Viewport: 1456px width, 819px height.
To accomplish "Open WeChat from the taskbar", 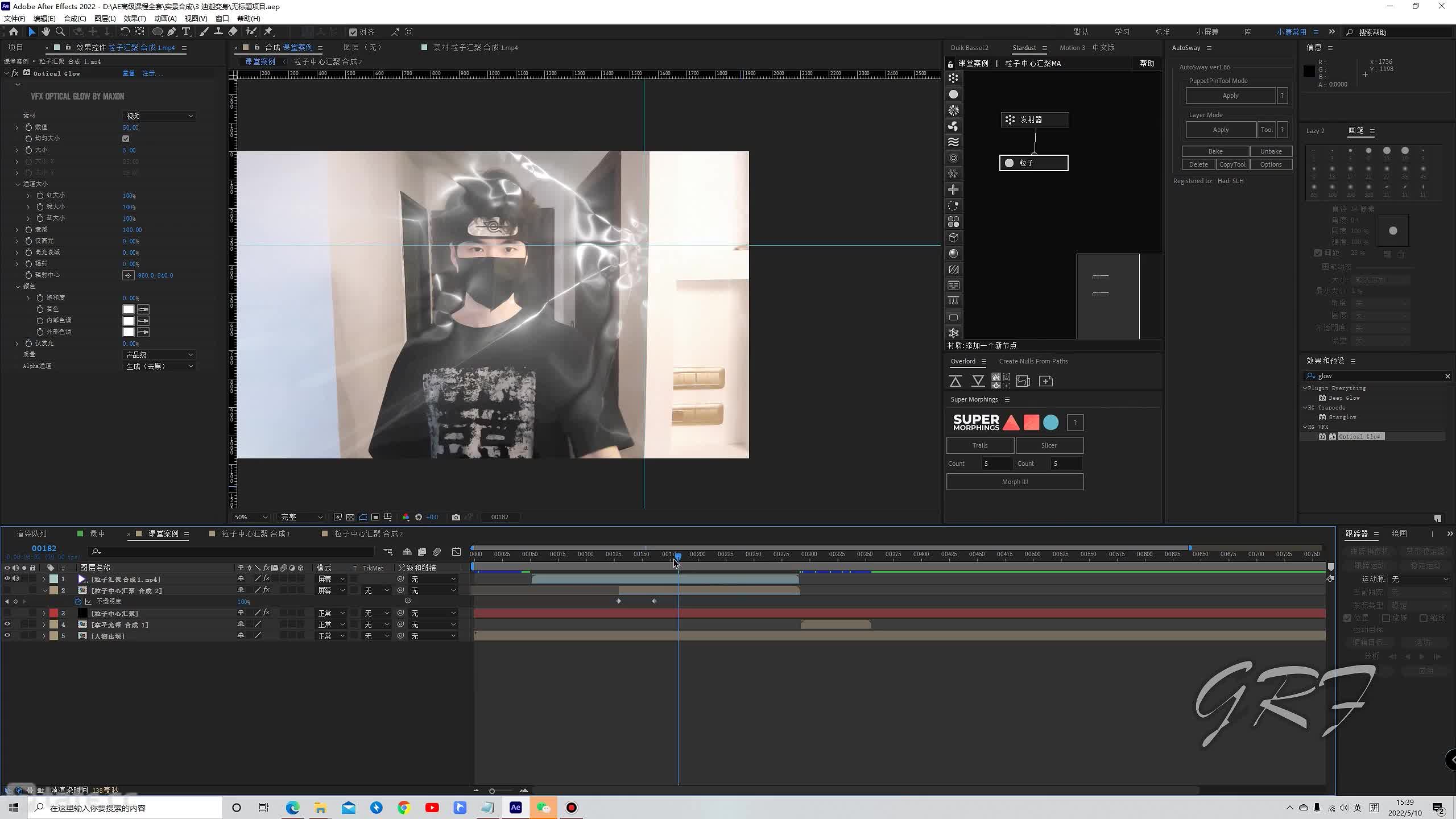I will tap(544, 808).
